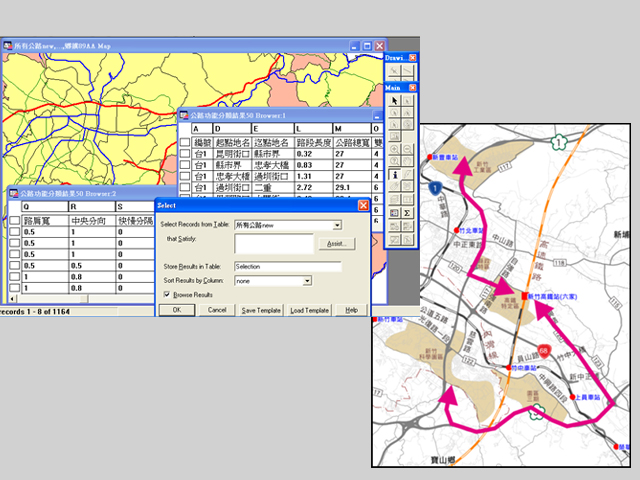The height and width of the screenshot is (480, 640).
Task: Close the Select dialog with its X
Action: coord(363,205)
